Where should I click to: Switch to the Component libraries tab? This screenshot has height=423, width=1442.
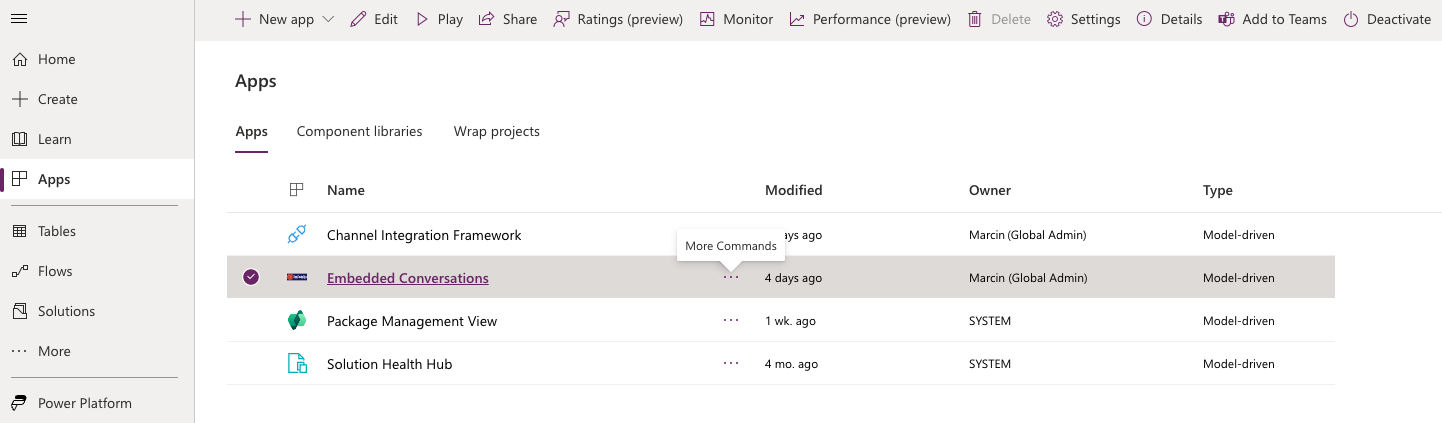click(x=360, y=131)
